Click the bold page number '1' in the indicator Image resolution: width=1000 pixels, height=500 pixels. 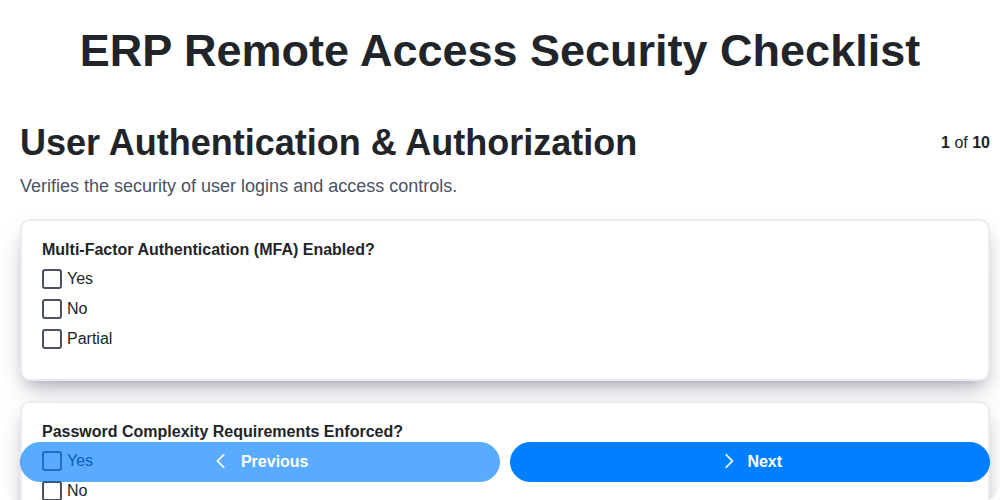click(945, 143)
